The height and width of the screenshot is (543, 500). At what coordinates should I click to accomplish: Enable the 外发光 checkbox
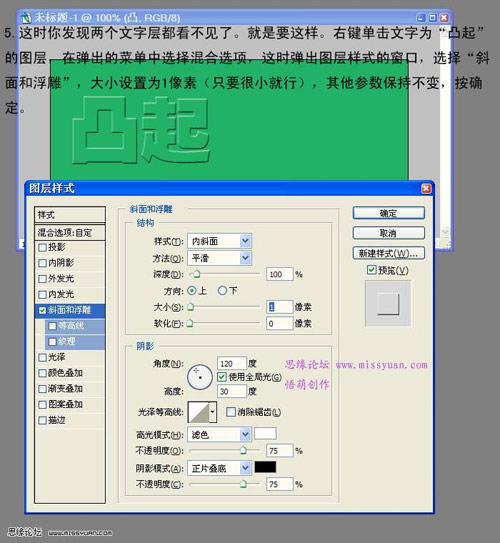[42, 279]
